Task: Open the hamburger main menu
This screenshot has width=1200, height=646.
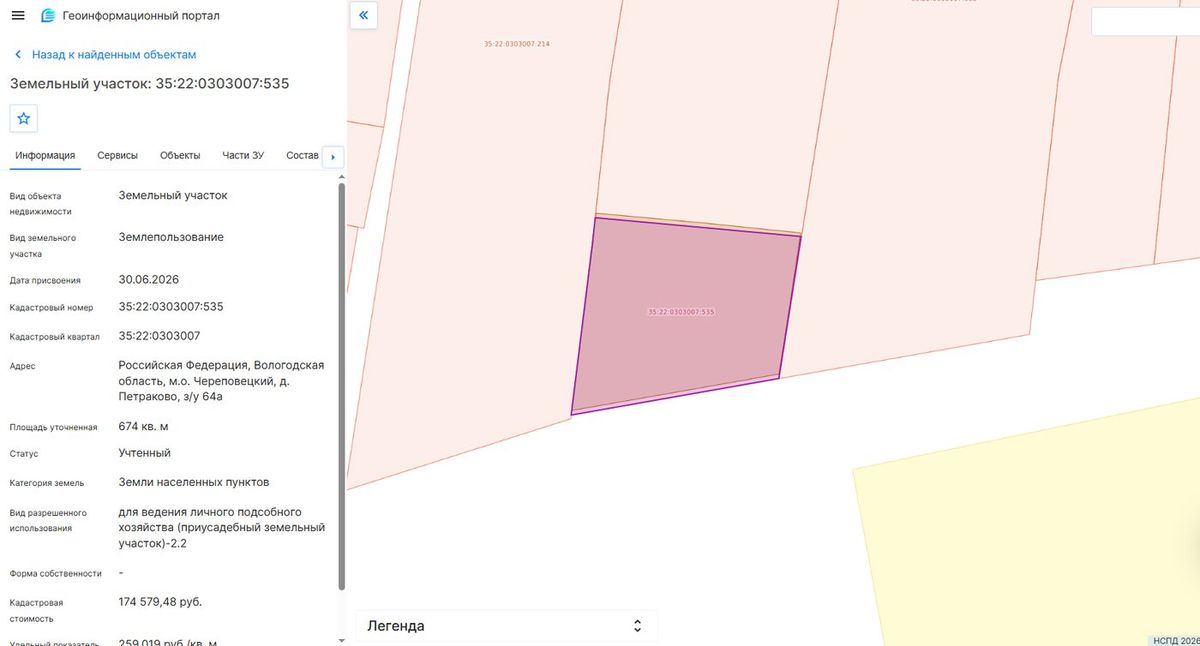Action: pos(18,16)
